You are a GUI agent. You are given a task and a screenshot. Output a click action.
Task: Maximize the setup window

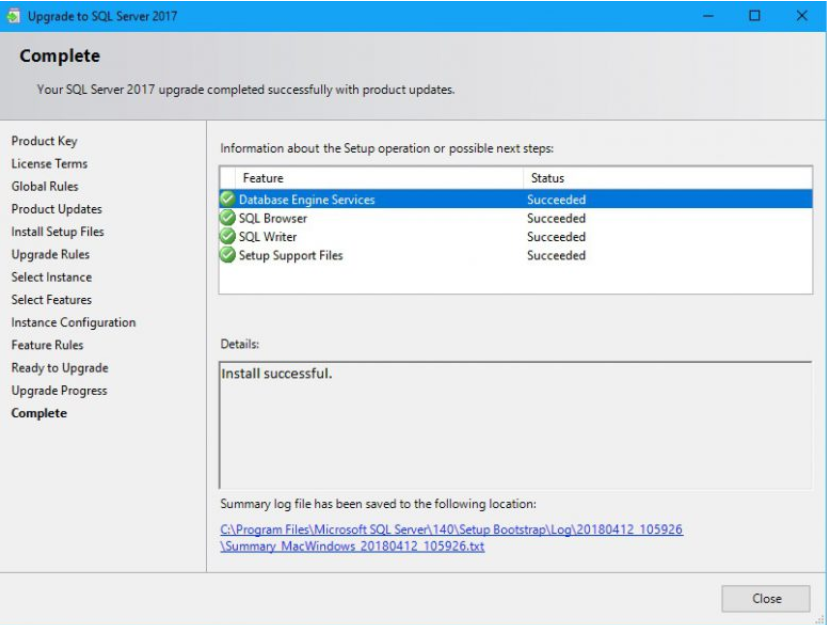[x=755, y=16]
